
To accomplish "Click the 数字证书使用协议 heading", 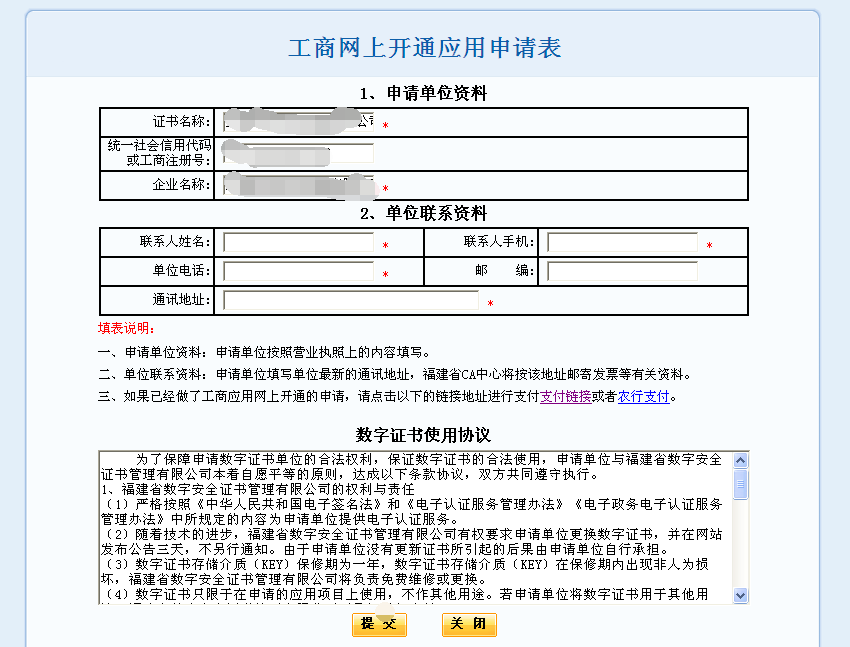I will tap(423, 435).
